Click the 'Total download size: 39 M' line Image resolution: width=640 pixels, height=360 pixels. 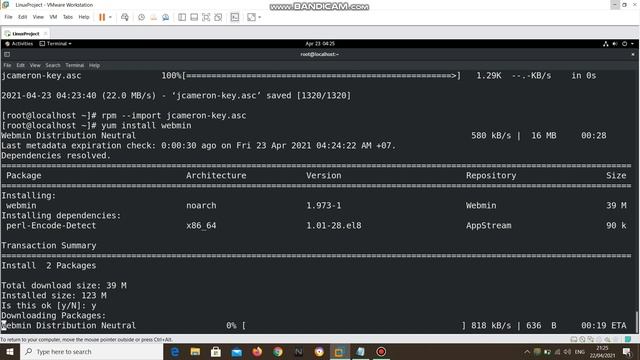(x=64, y=286)
